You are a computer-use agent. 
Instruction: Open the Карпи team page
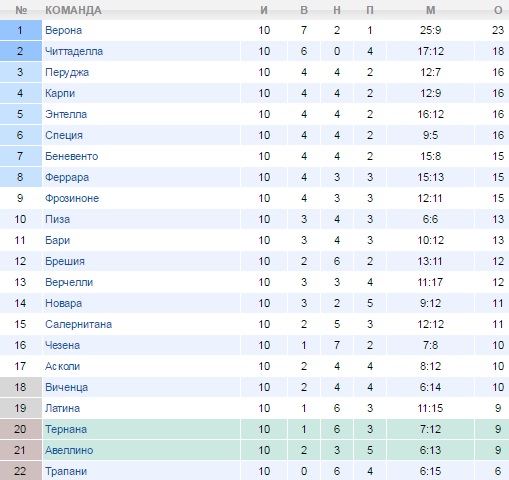(x=60, y=93)
